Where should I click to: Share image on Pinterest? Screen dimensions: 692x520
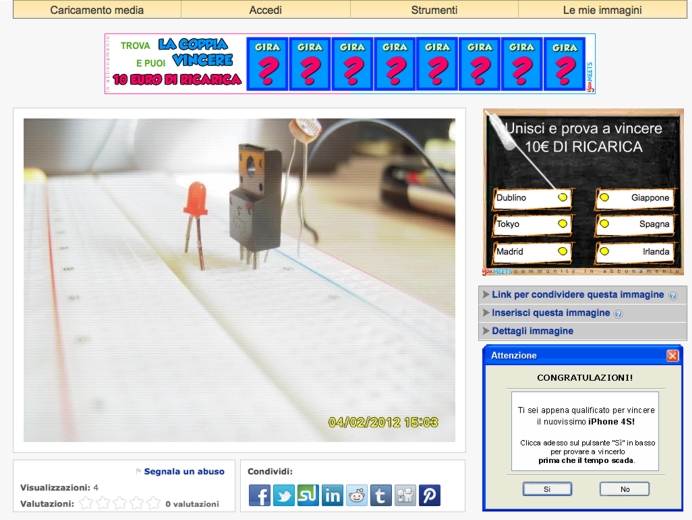[x=429, y=495]
